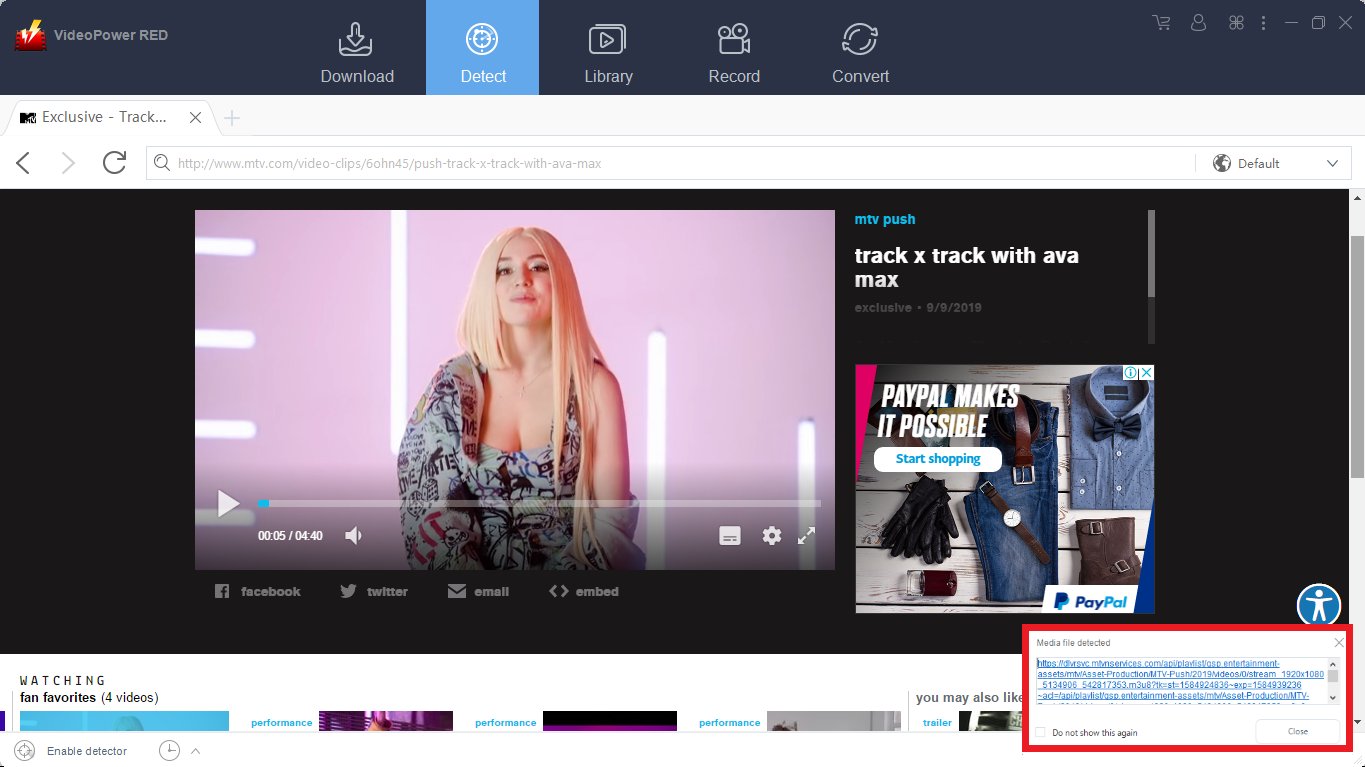Add a new browser tab

coord(232,118)
